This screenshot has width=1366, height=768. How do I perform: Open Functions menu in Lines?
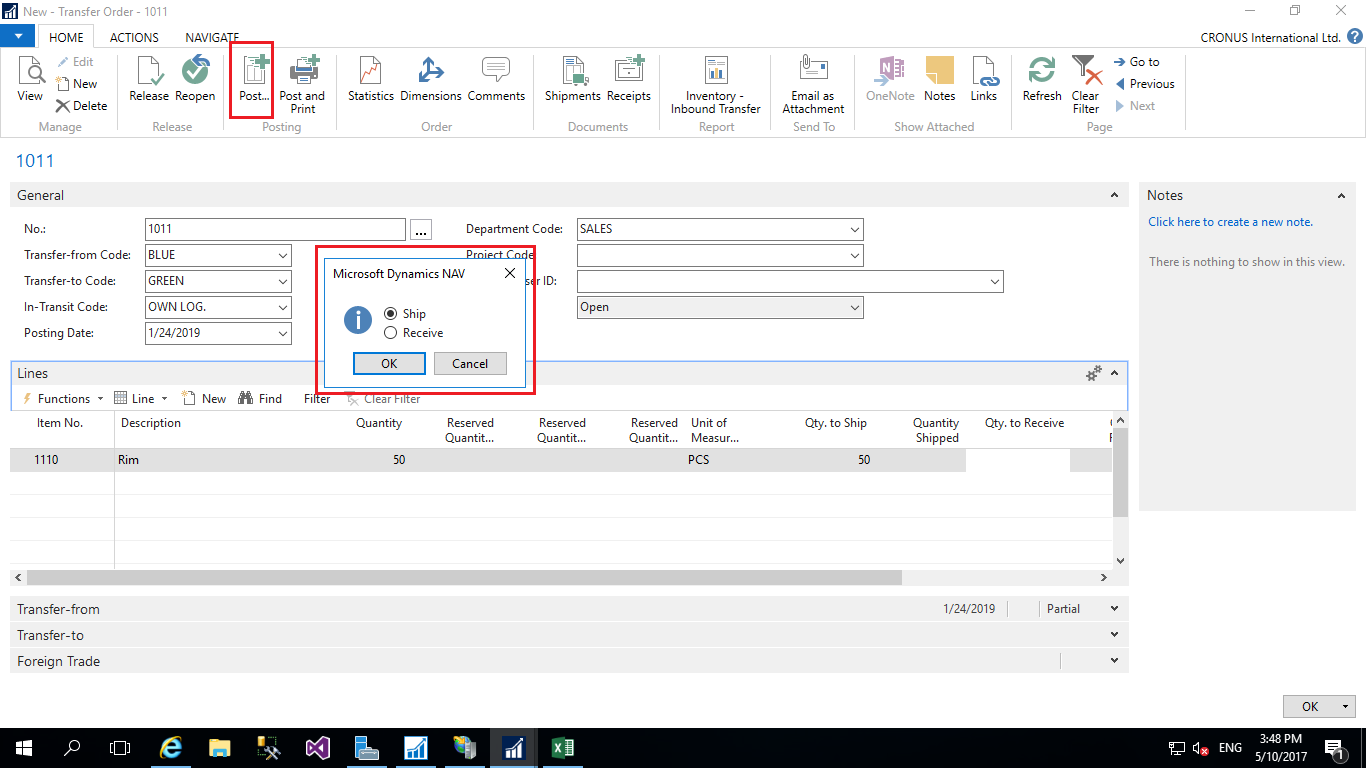(62, 398)
